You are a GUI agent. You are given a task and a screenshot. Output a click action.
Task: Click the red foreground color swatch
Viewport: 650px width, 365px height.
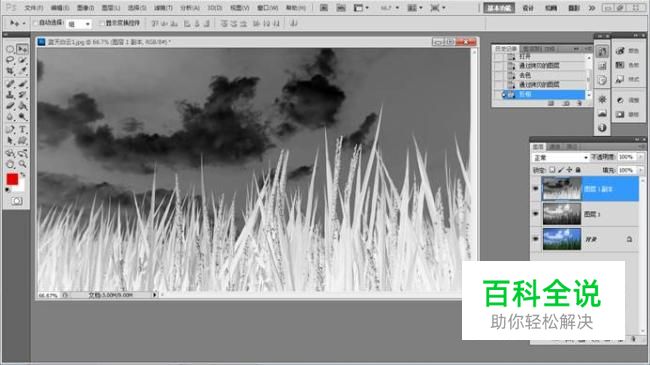[x=12, y=179]
